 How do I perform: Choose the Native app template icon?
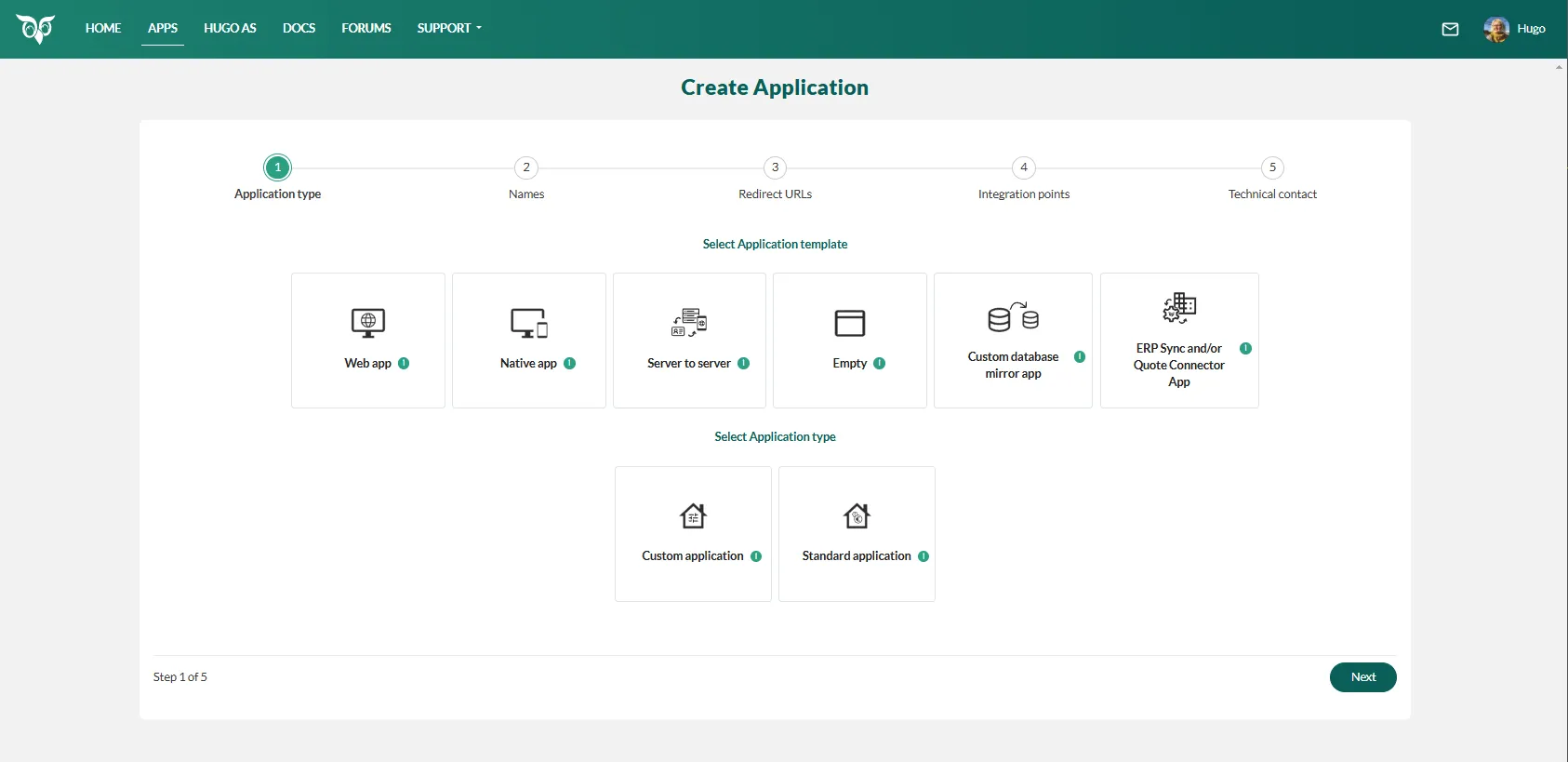[529, 323]
